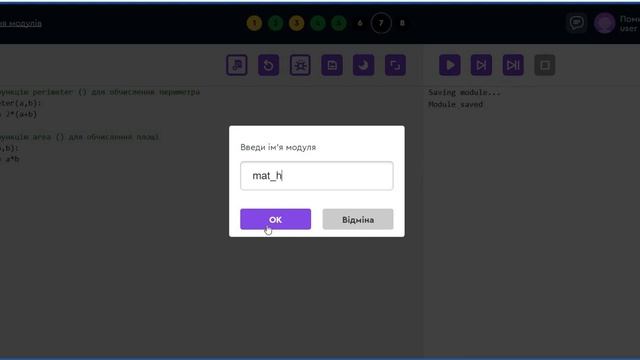The height and width of the screenshot is (360, 640).
Task: Click the step-forward run icon
Action: [481, 65]
